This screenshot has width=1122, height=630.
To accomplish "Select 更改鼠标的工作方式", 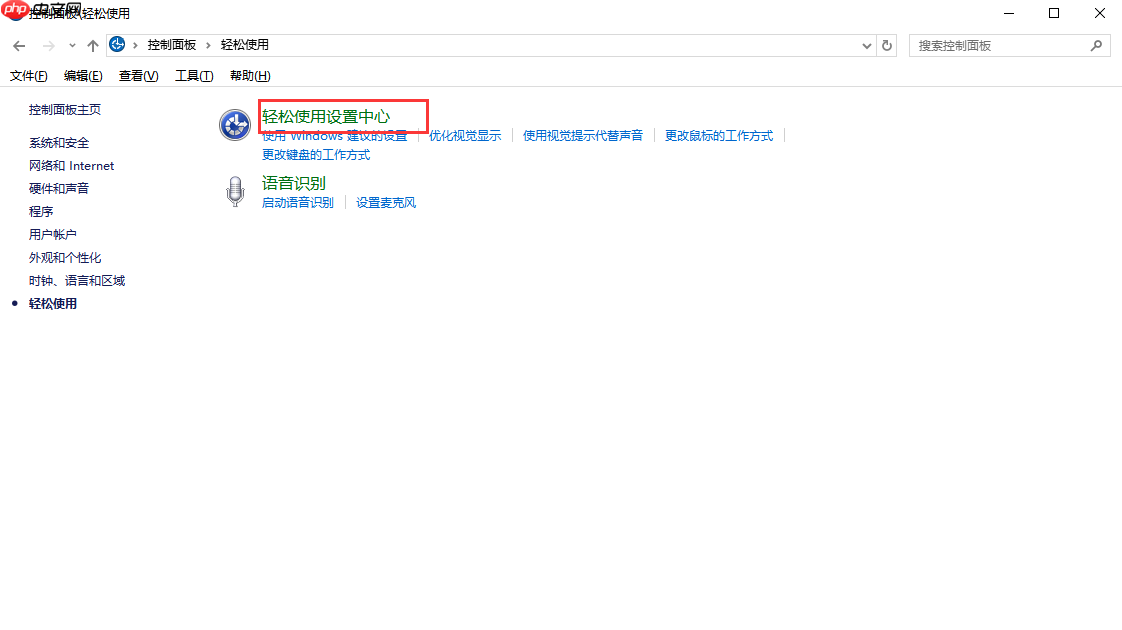I will (718, 135).
